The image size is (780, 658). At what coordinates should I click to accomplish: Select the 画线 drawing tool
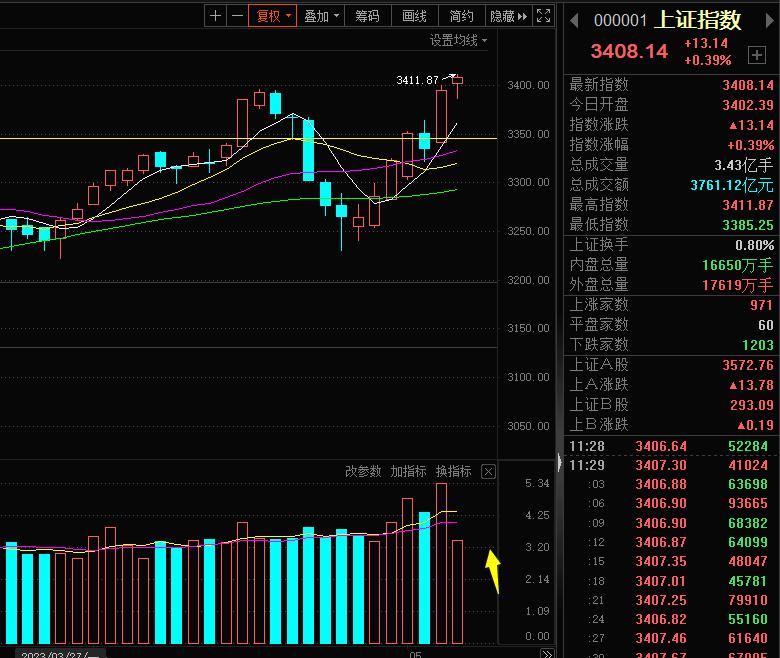point(414,16)
